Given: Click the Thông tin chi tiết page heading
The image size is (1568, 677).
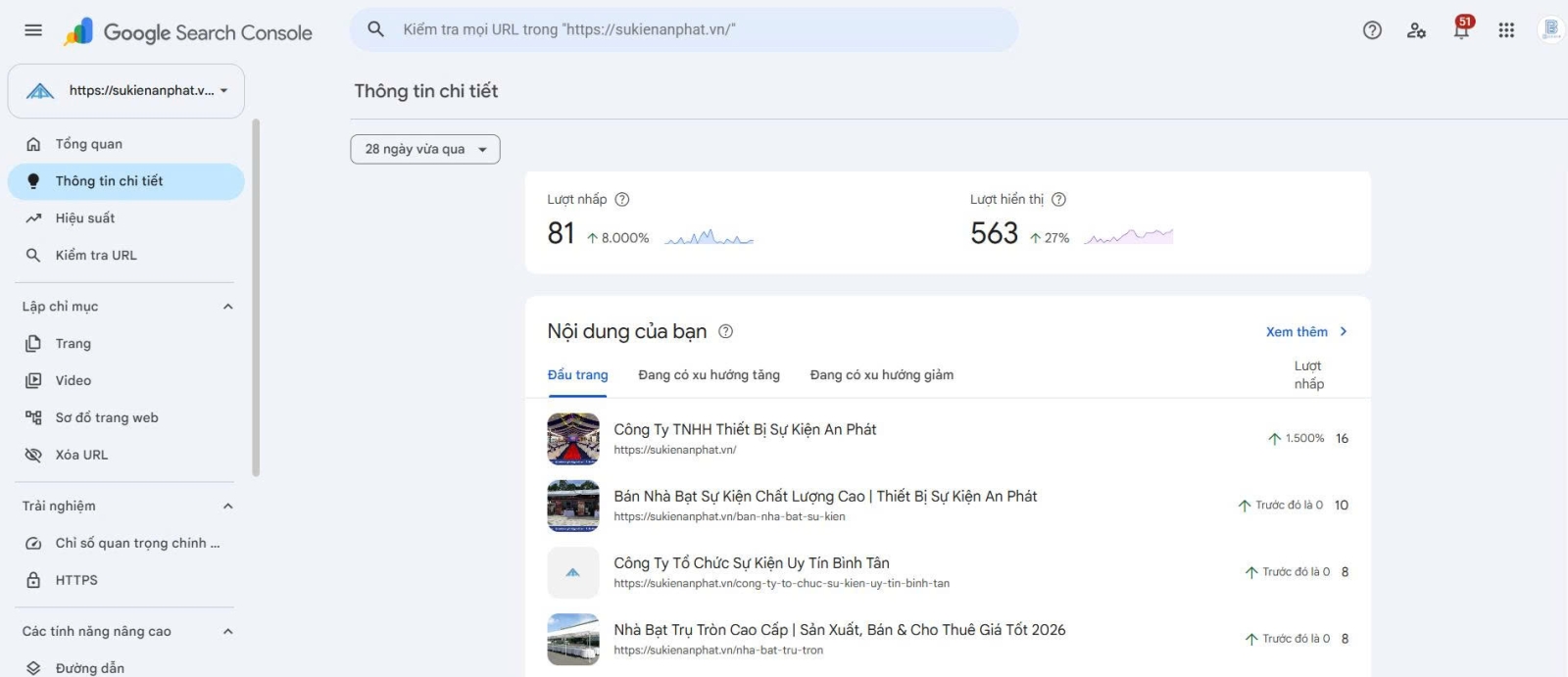Looking at the screenshot, I should click(x=426, y=91).
